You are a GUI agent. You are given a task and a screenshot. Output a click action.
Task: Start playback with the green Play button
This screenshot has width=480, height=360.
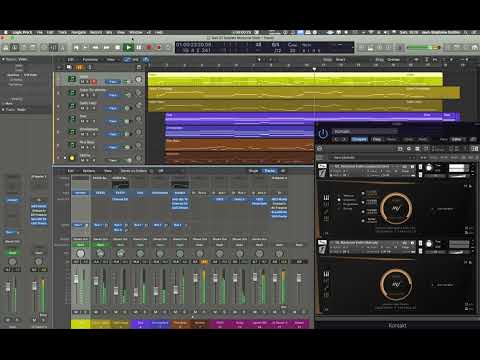pos(128,47)
